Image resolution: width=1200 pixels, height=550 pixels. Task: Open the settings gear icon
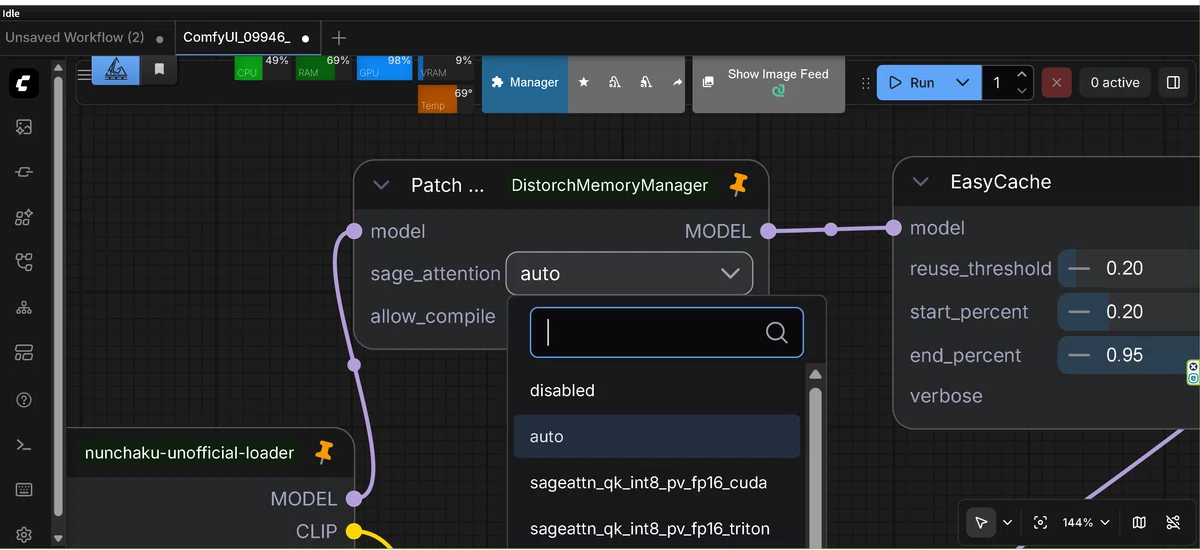pos(24,535)
